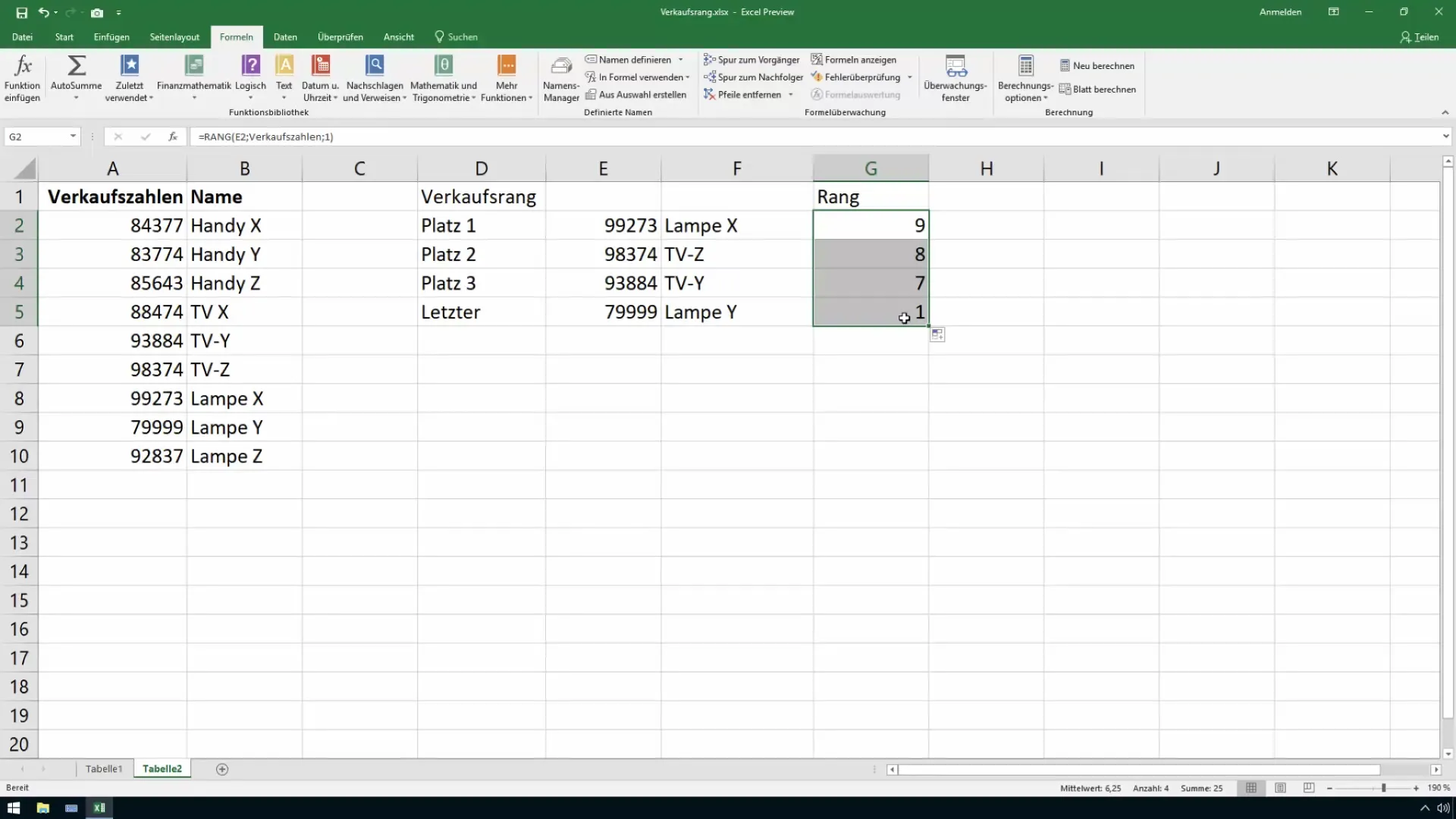Open Mehr Funktionen menu
The width and height of the screenshot is (1456, 819).
click(507, 78)
